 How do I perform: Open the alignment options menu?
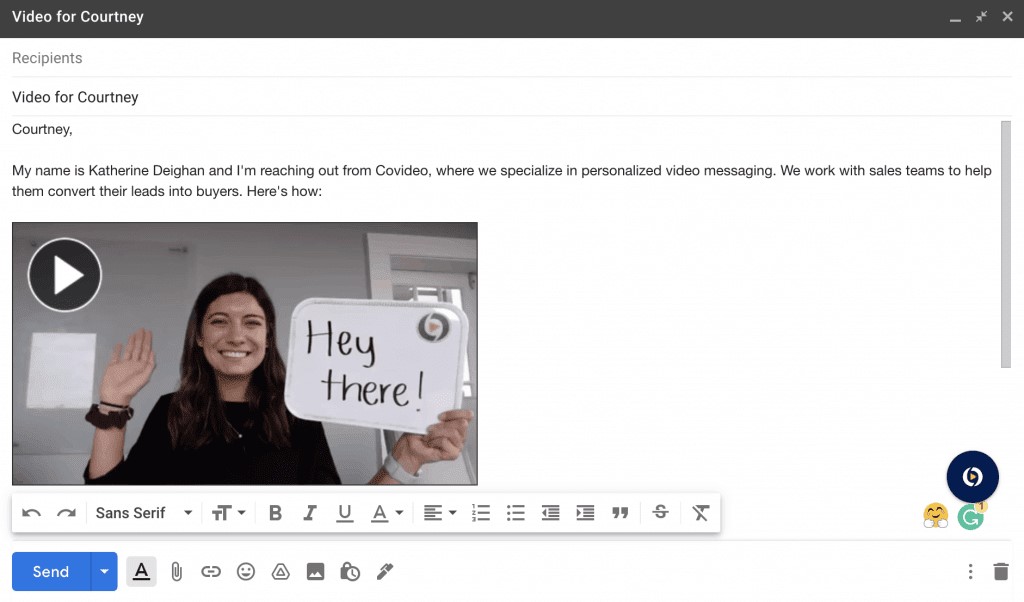(x=438, y=512)
